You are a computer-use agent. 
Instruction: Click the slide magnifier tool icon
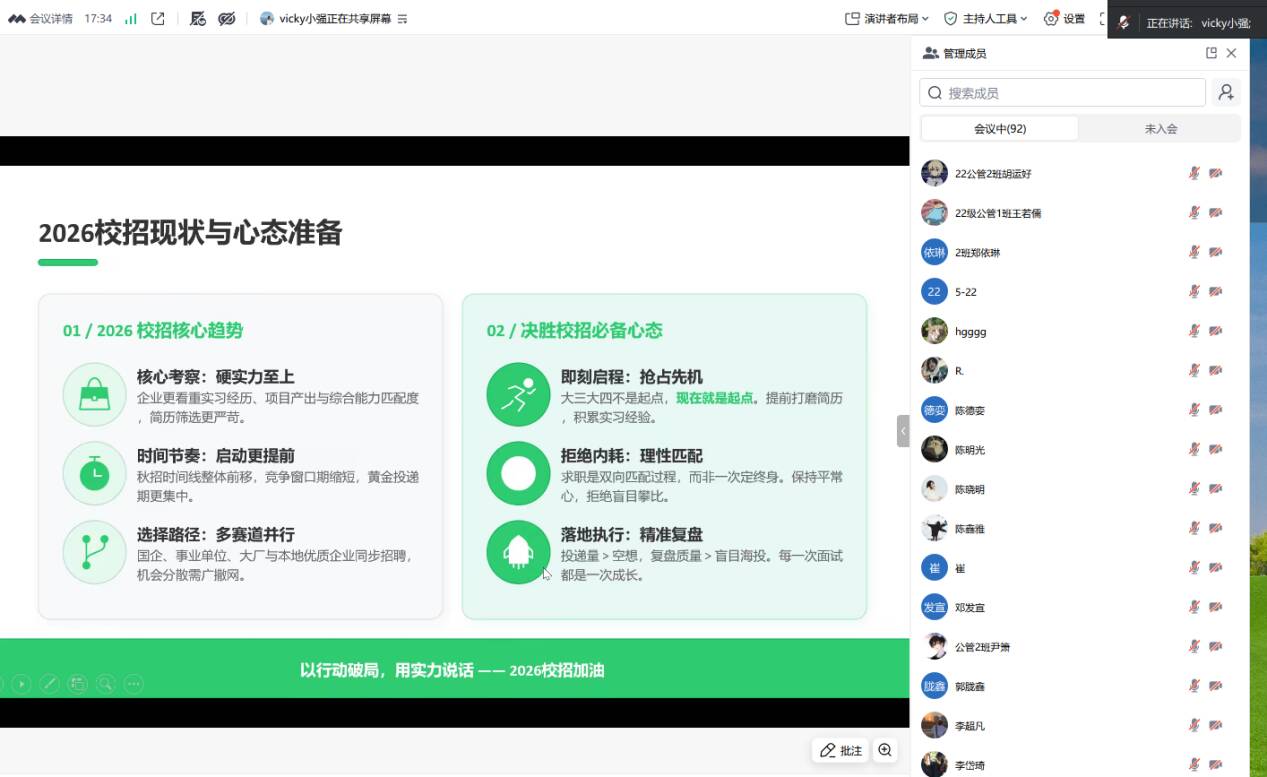(105, 684)
